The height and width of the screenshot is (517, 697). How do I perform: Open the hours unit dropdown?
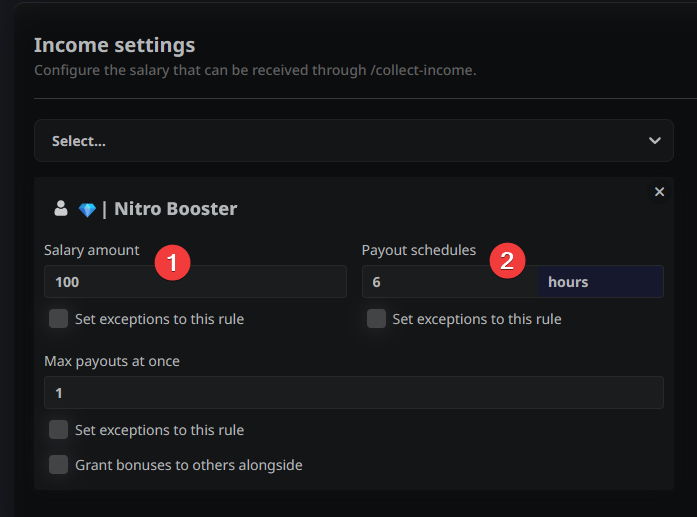(600, 282)
